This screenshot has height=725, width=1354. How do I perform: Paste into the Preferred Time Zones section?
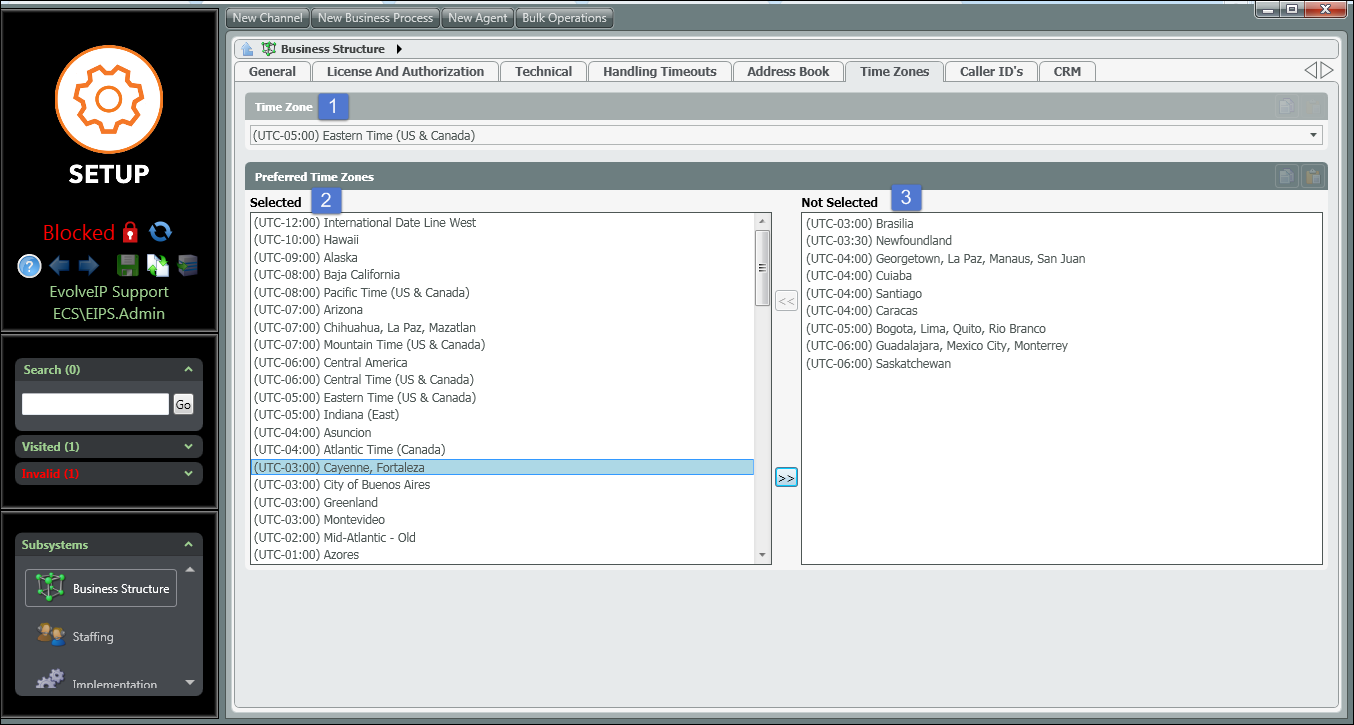tap(1312, 177)
